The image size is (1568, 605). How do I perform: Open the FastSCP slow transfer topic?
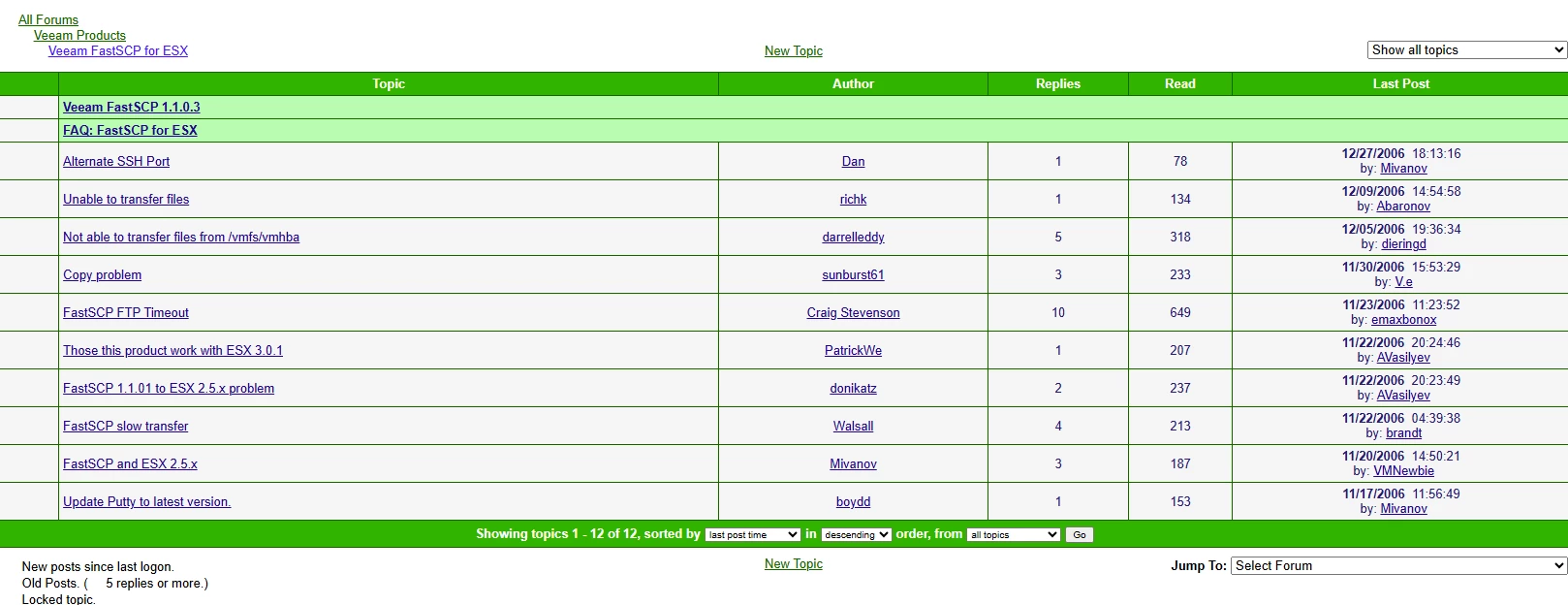click(126, 426)
